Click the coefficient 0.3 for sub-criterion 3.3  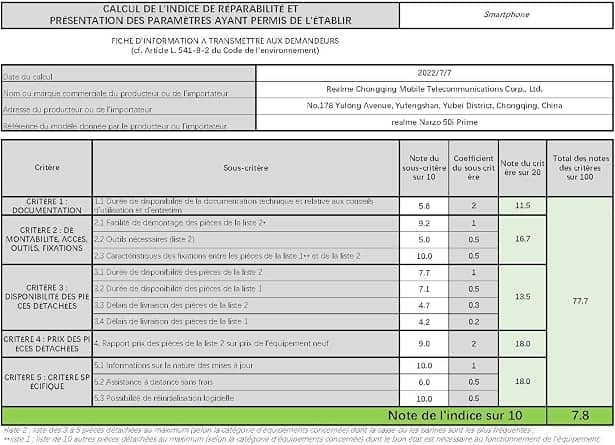point(473,305)
